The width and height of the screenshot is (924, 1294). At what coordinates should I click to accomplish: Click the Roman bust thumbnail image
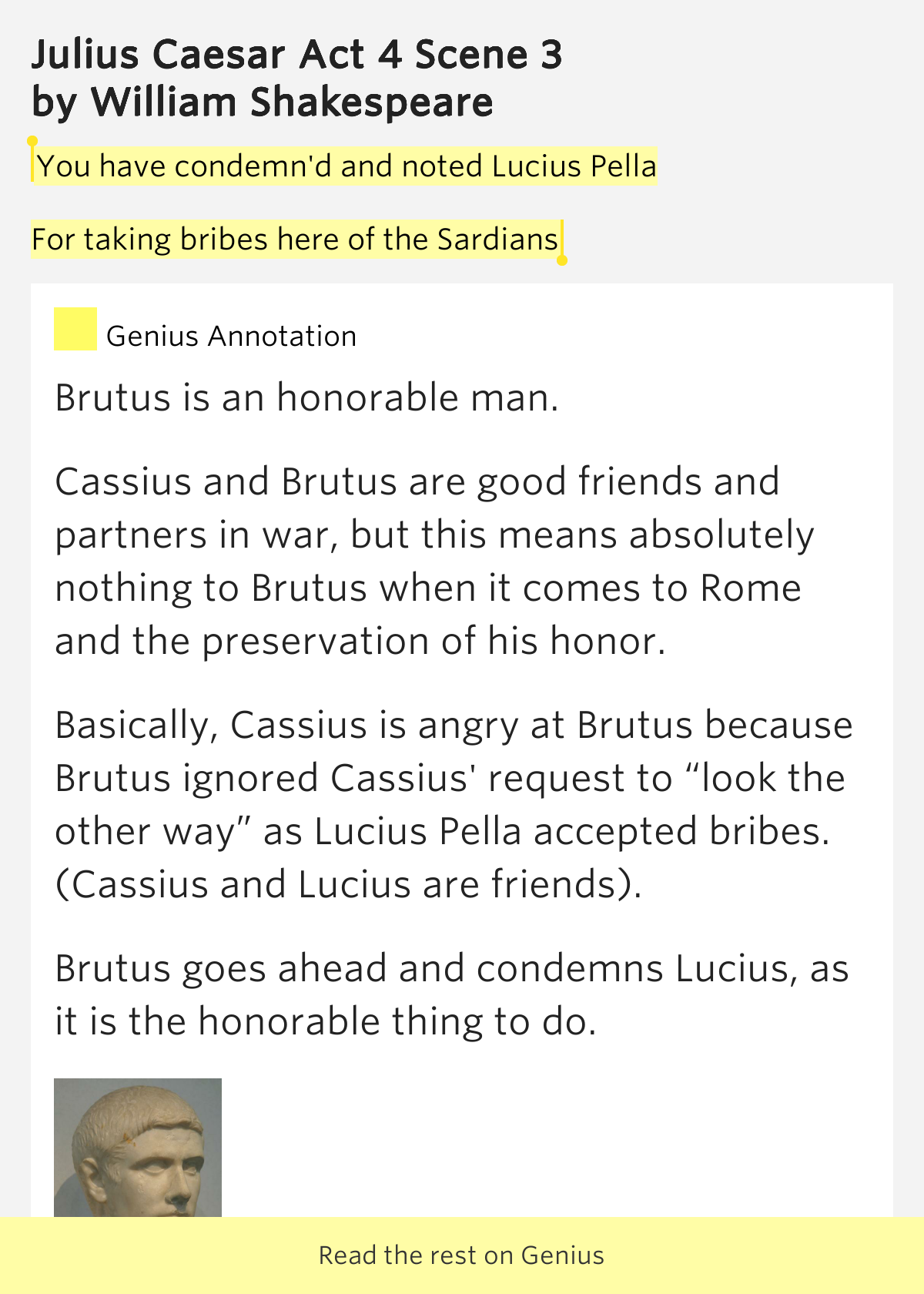click(x=138, y=1148)
